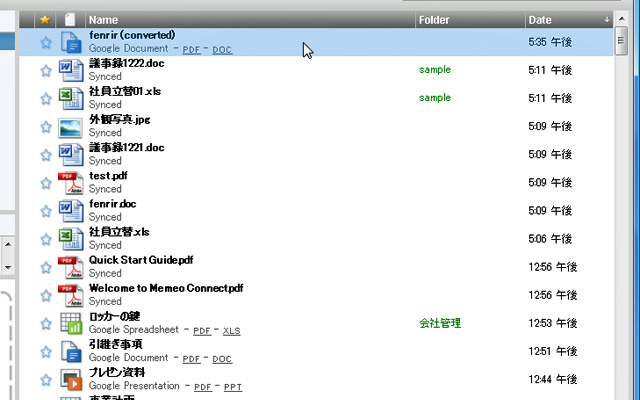Click Excel icon of 社員立替01.xls
Image resolution: width=640 pixels, height=400 pixels.
tap(71, 98)
